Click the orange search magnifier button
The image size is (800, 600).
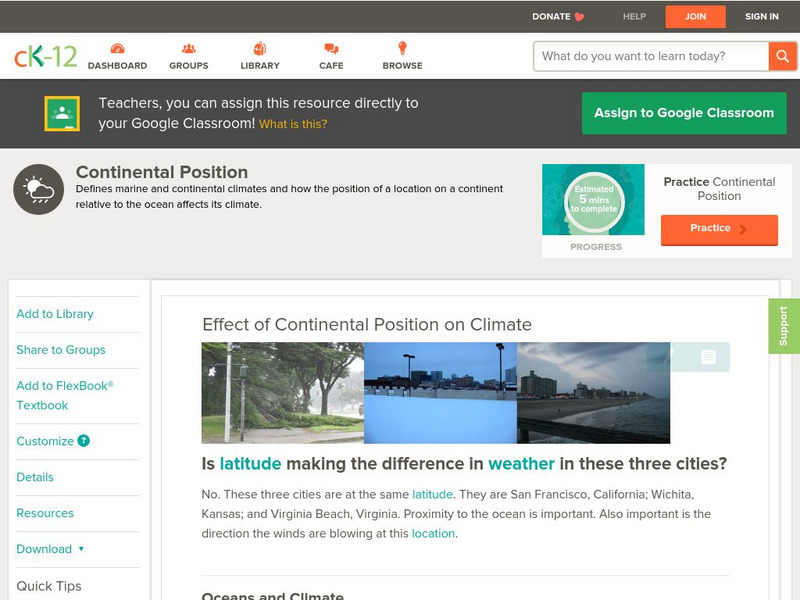(x=782, y=56)
